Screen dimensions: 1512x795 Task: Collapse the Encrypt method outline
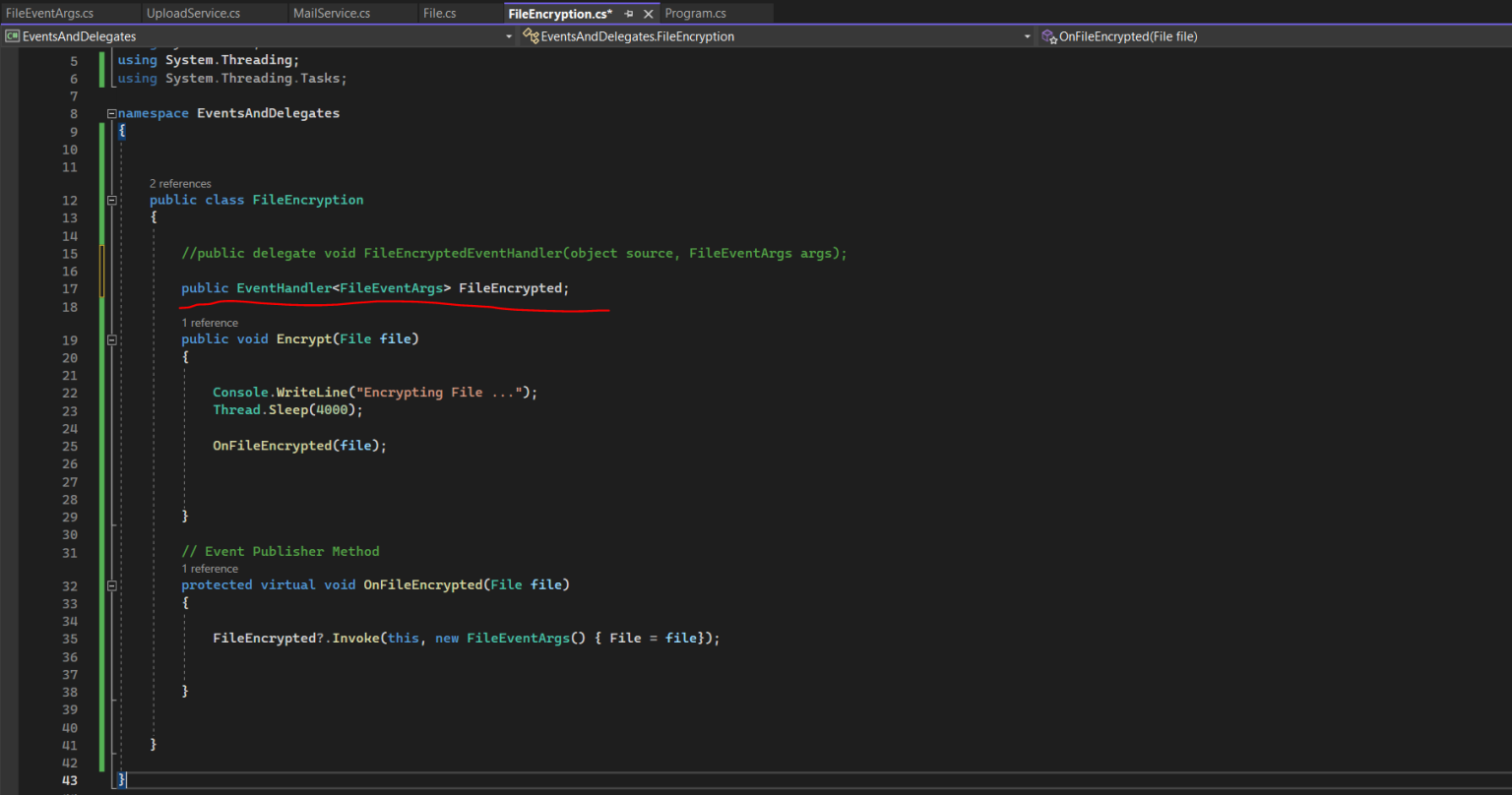[x=111, y=339]
